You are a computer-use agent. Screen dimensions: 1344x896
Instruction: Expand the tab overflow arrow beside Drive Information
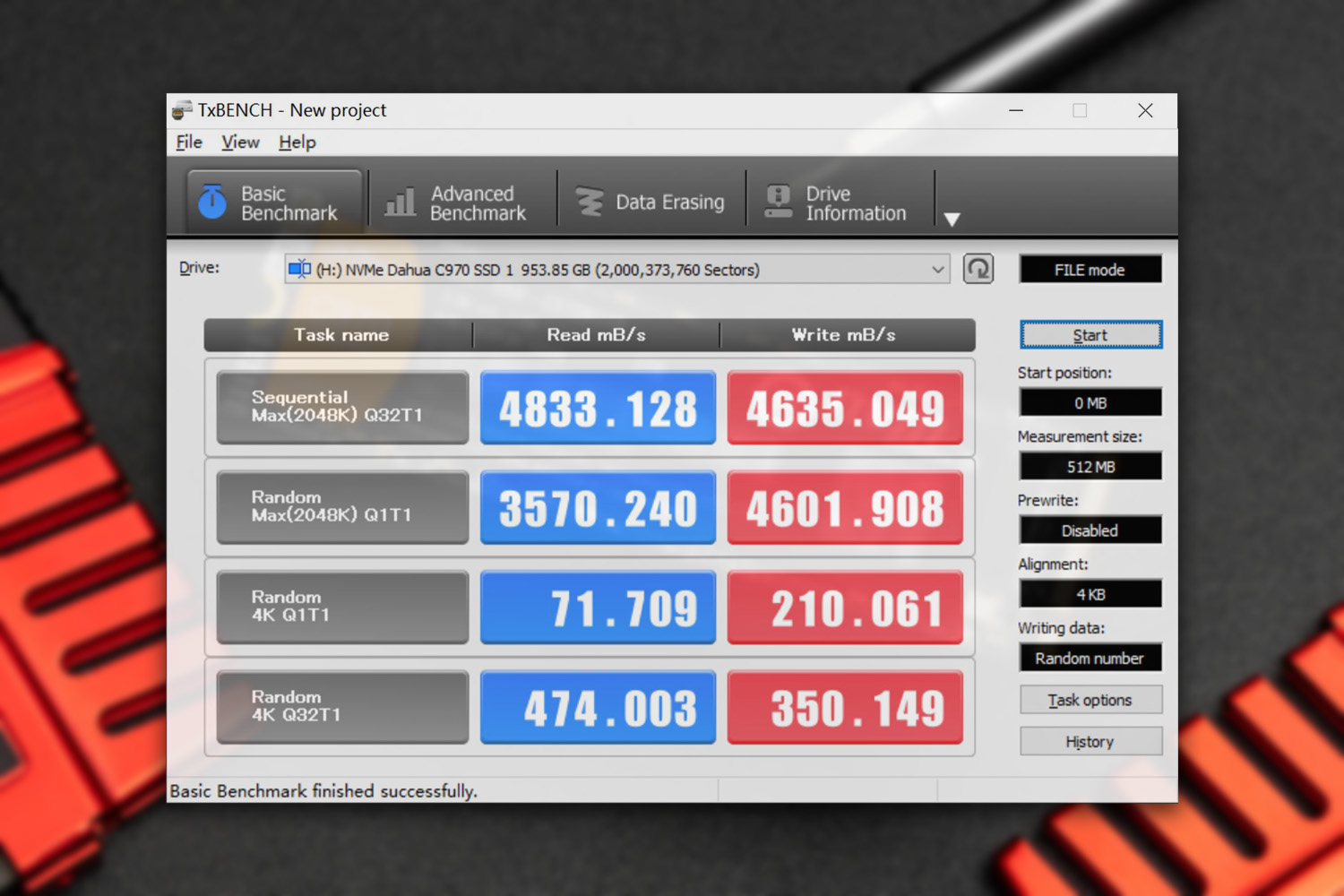pos(952,218)
